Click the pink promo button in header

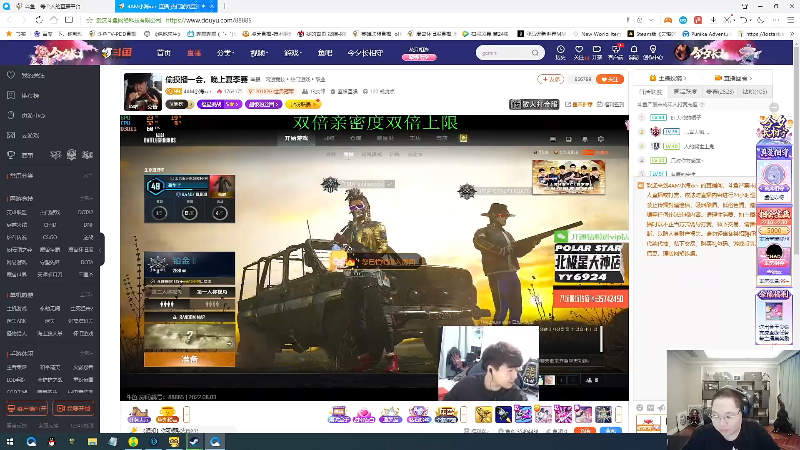[419, 57]
